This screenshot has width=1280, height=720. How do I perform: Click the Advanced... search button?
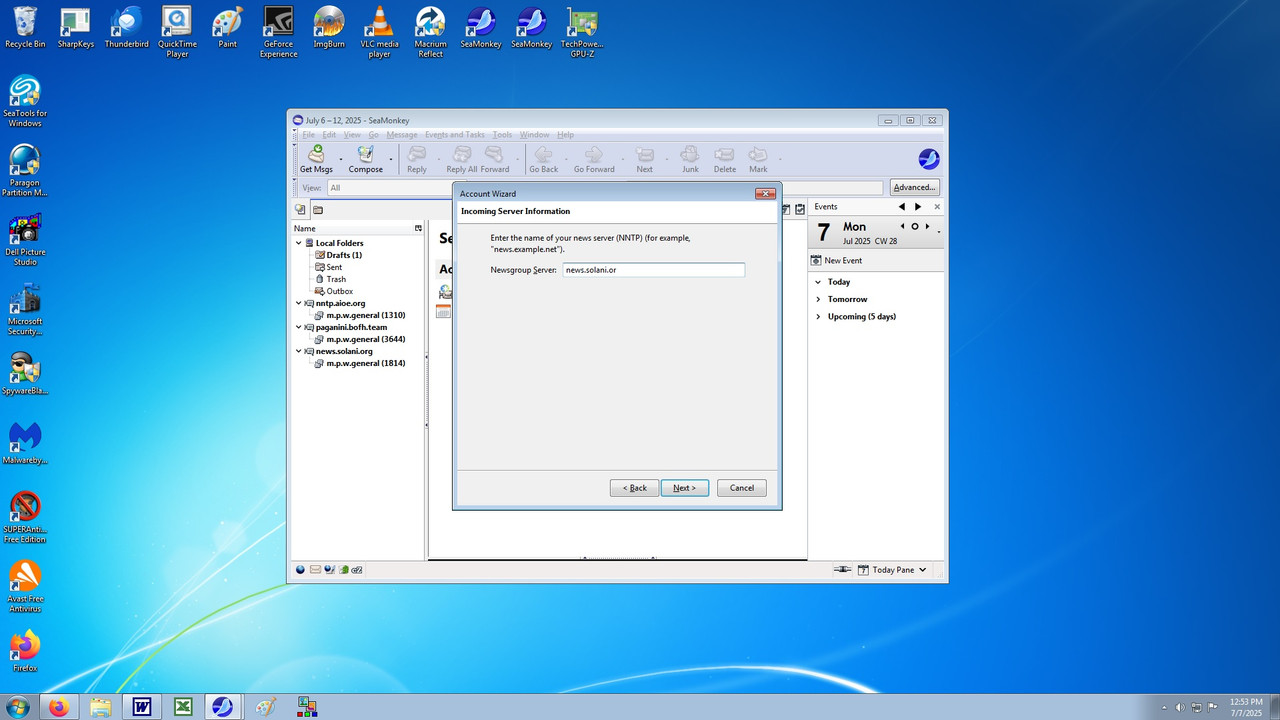915,187
